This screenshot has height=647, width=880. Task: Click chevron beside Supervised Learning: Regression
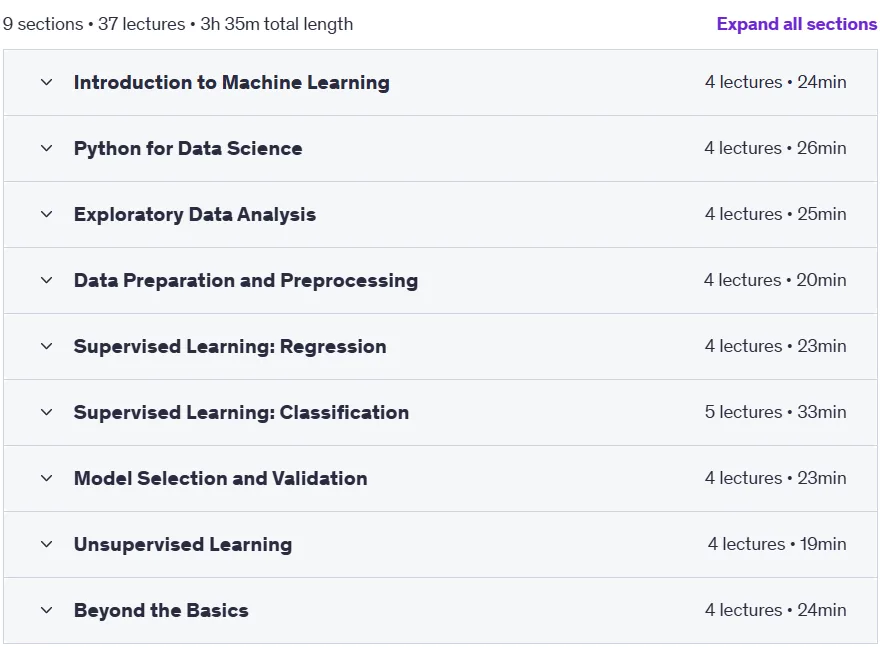coord(47,346)
